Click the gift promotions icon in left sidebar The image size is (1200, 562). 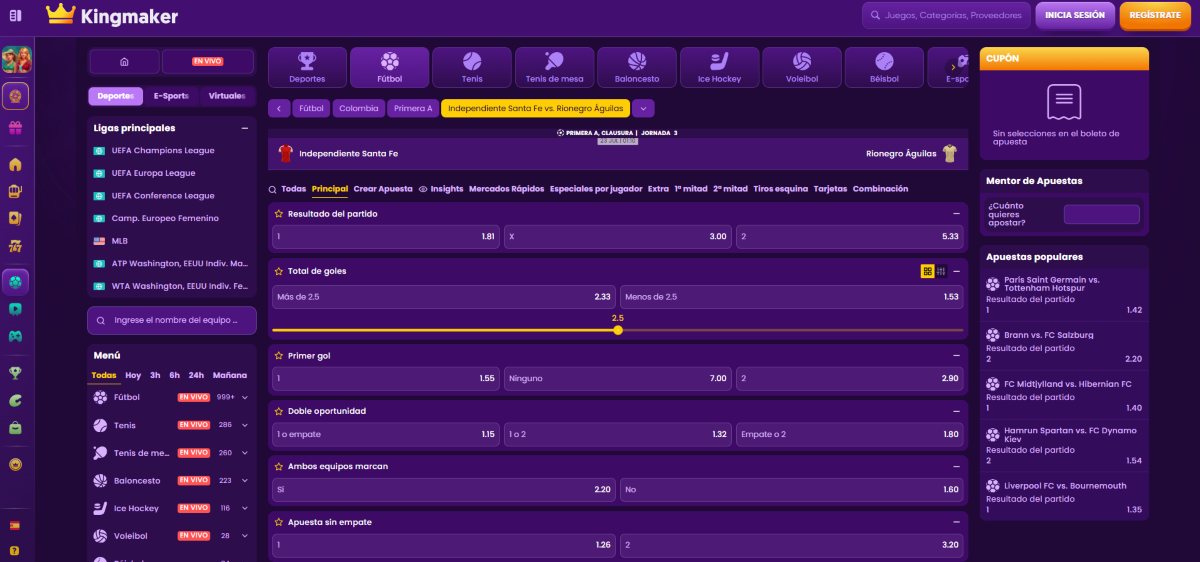click(15, 128)
